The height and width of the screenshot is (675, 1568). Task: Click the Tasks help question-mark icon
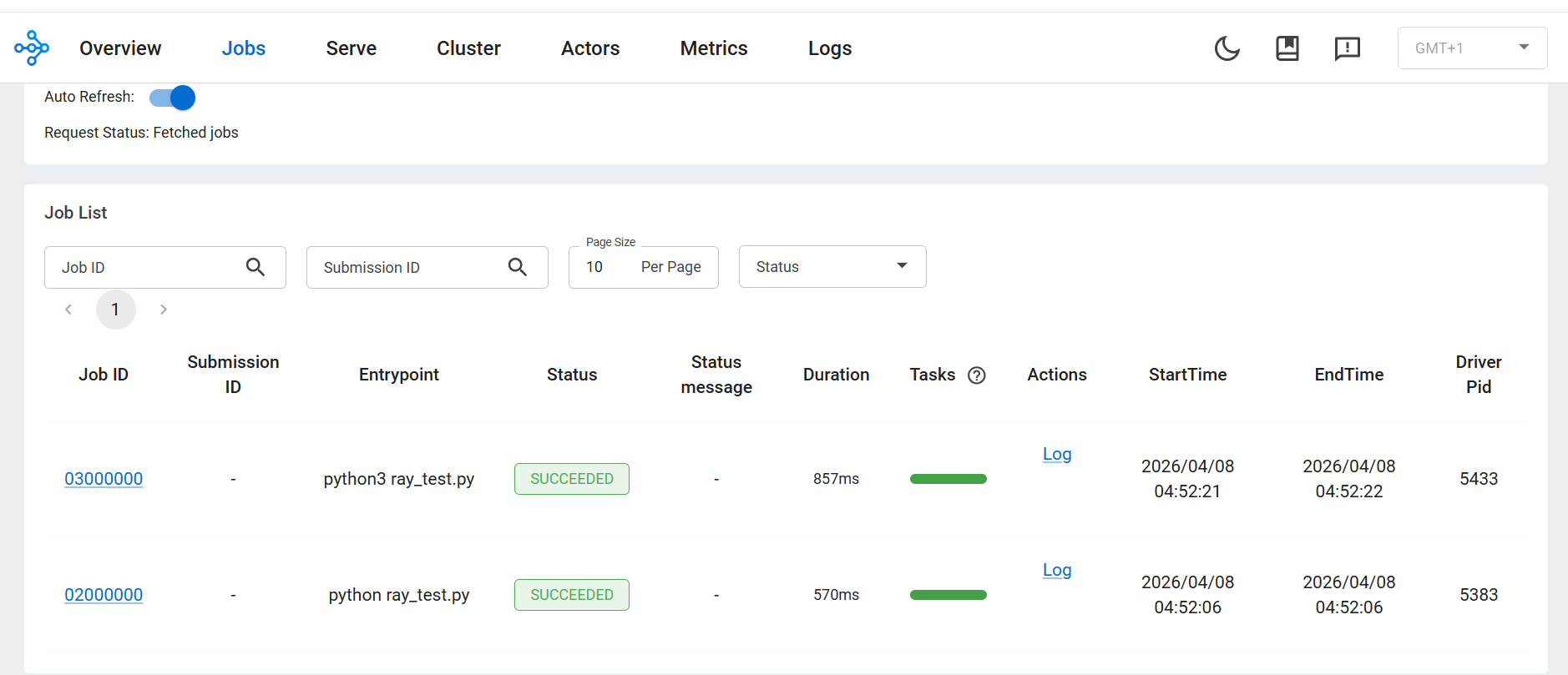(977, 375)
